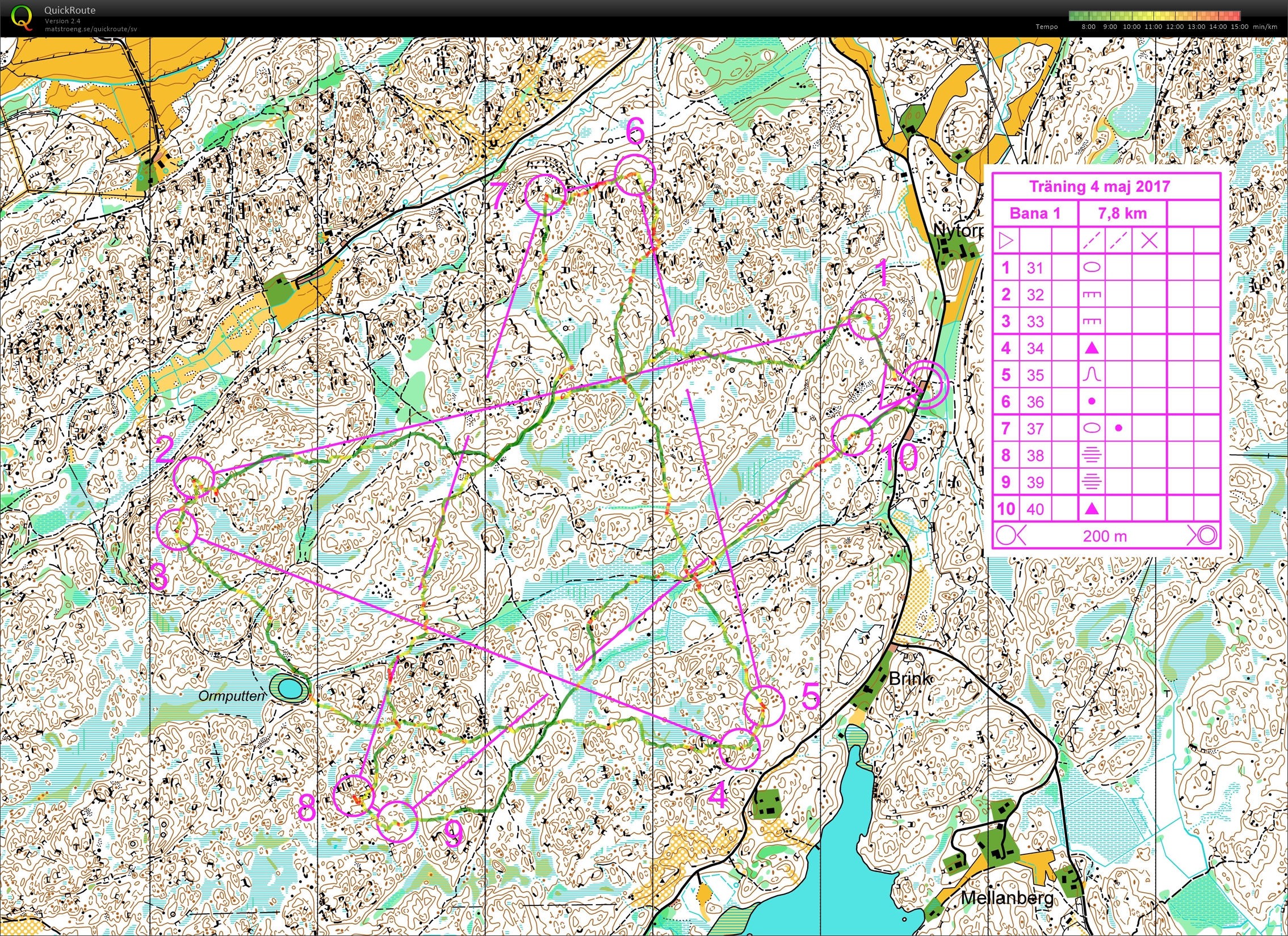The width and height of the screenshot is (1288, 936).
Task: Click the Bana 1 cell
Action: click(1035, 213)
